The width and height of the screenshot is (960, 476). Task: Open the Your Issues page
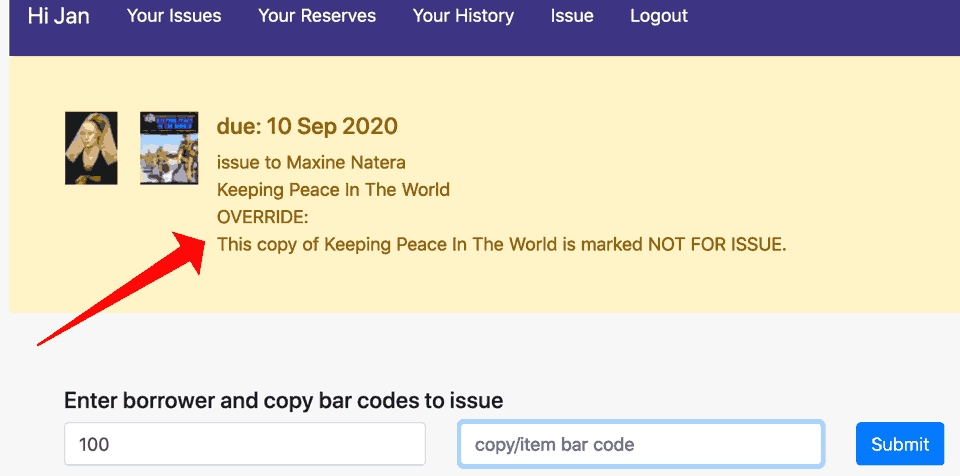[174, 16]
